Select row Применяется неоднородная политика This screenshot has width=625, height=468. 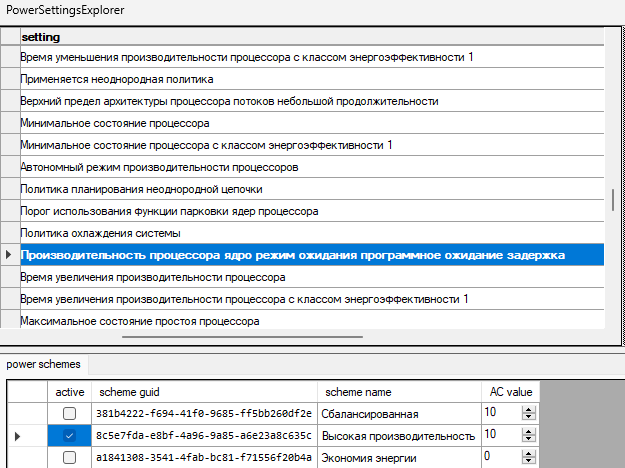(312, 79)
